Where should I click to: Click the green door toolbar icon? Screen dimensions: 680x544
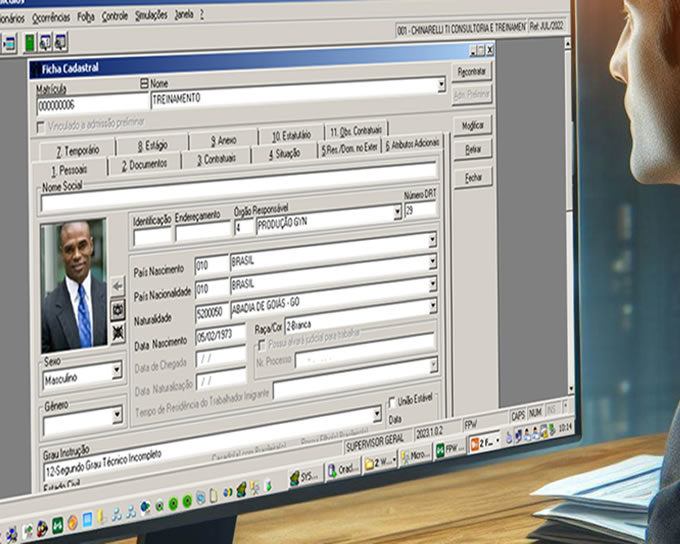(29, 43)
